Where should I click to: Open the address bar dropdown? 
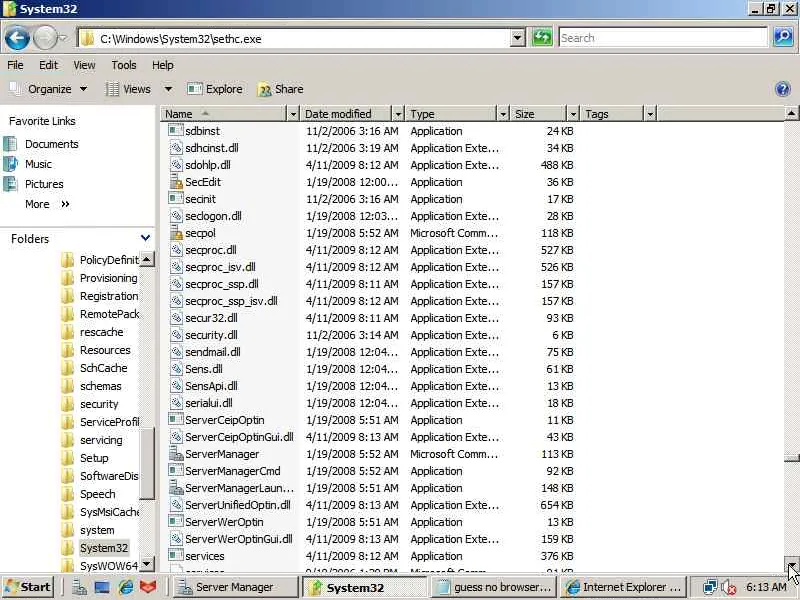pyautogui.click(x=517, y=38)
